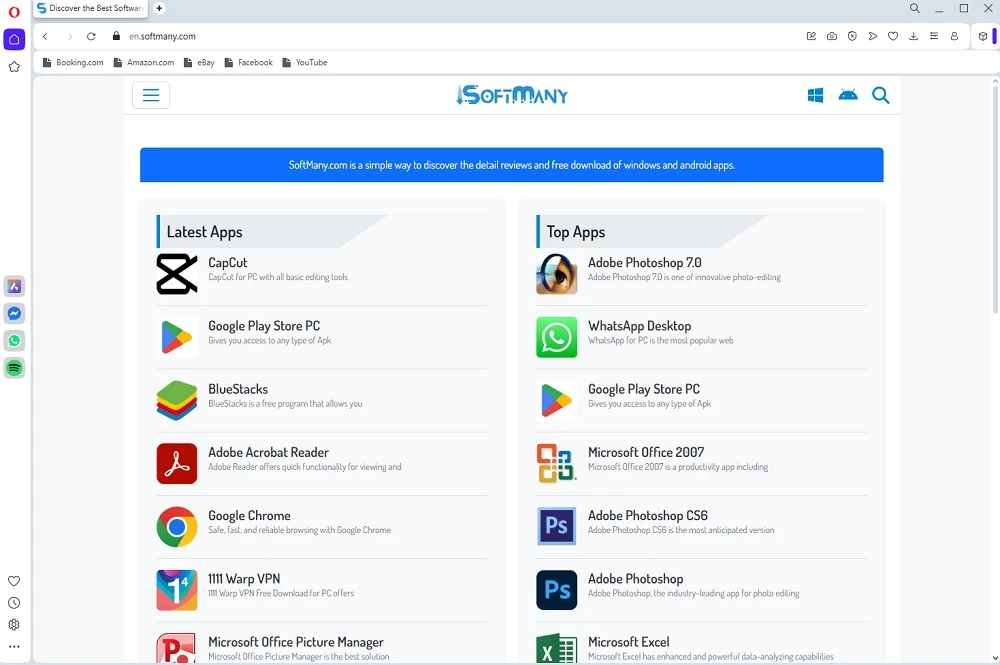This screenshot has height=665, width=1000.
Task: Open the Easy Setup sliders icon
Action: coord(933,36)
